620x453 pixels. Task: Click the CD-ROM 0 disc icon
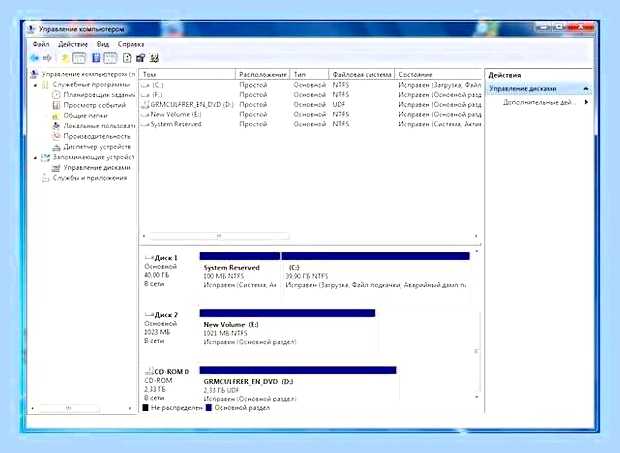click(x=149, y=372)
